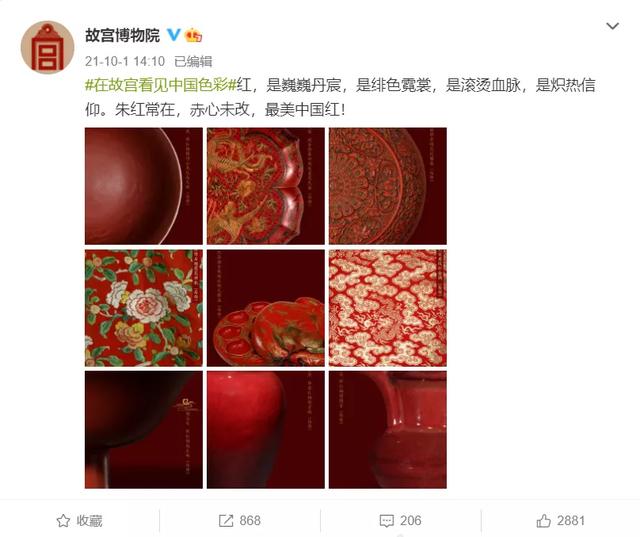Click the 已编辑 edited label

(x=193, y=62)
